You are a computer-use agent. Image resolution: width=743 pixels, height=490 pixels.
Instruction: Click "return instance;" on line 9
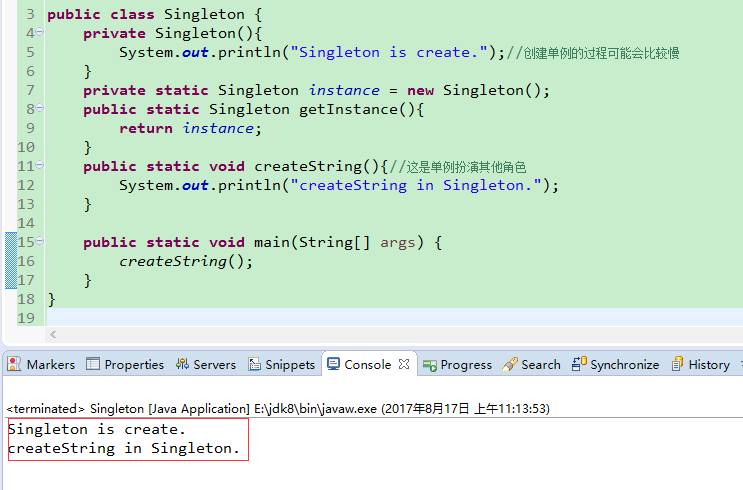(x=190, y=128)
